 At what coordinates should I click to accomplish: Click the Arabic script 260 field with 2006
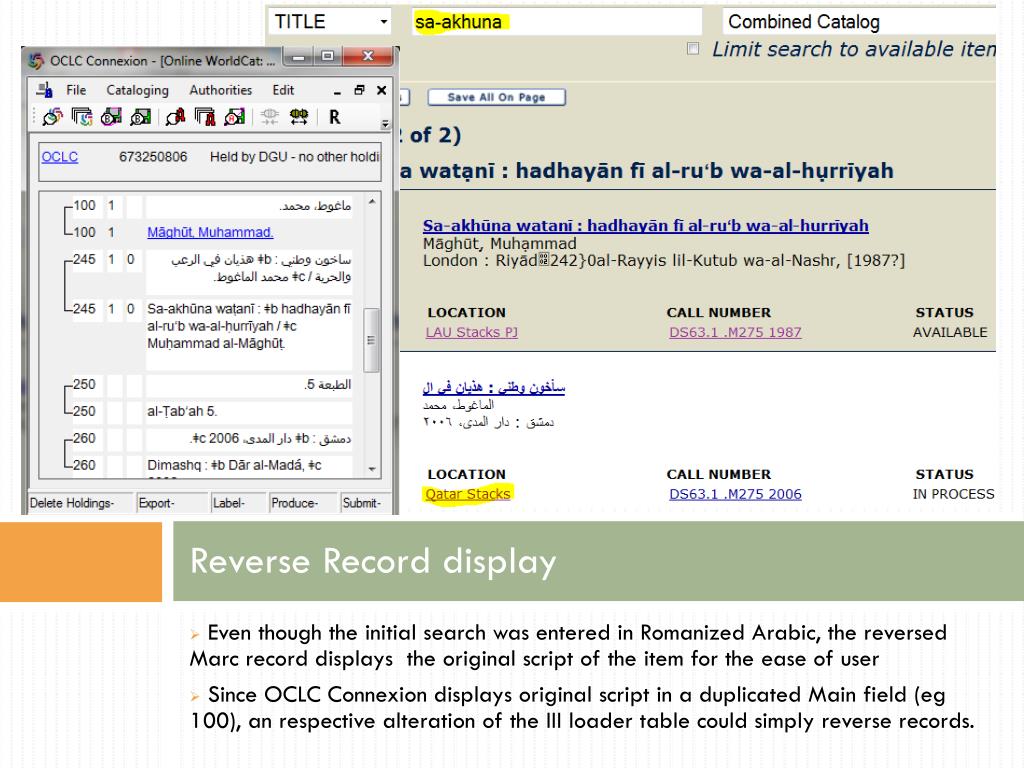(x=249, y=438)
